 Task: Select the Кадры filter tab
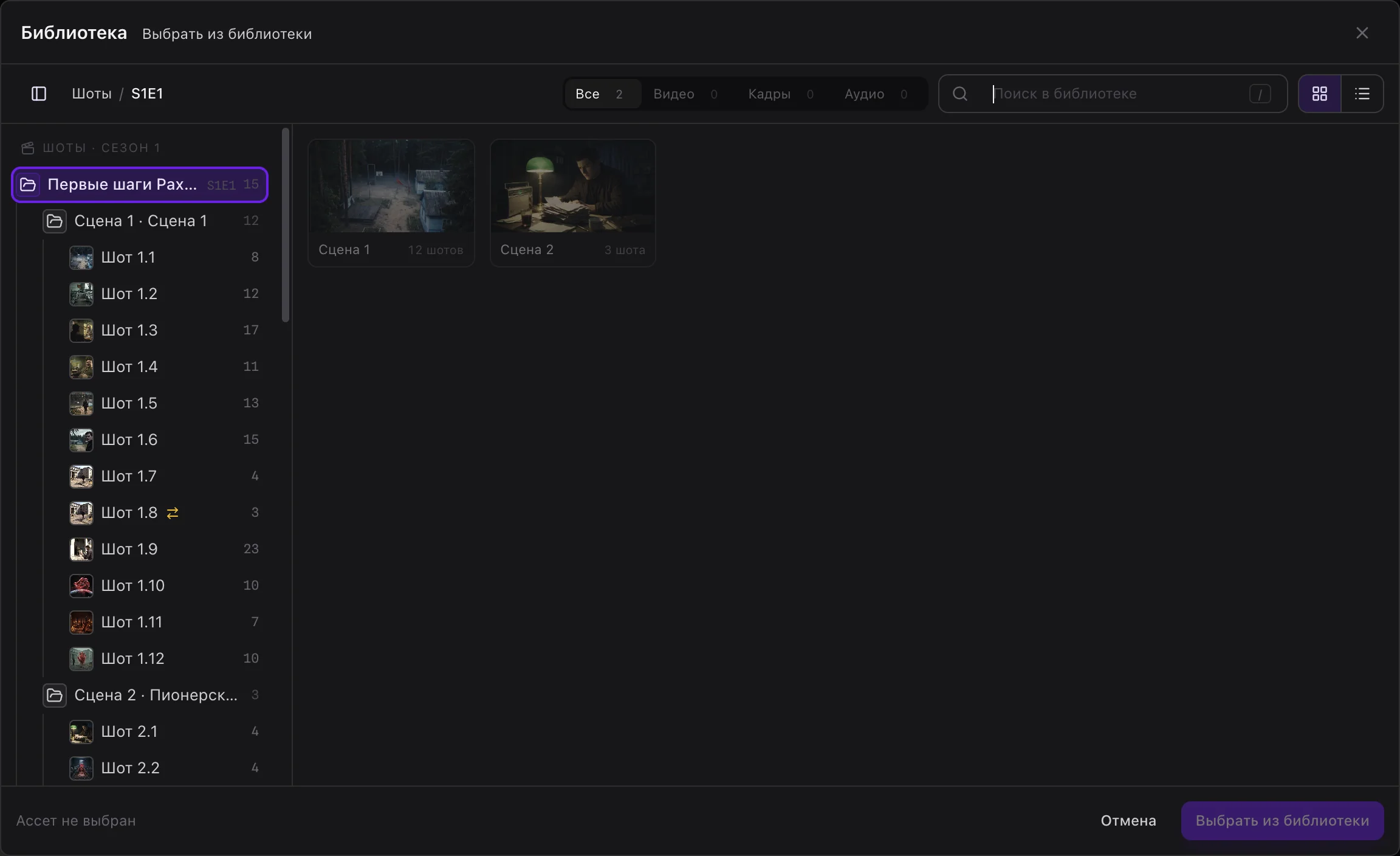(x=781, y=94)
